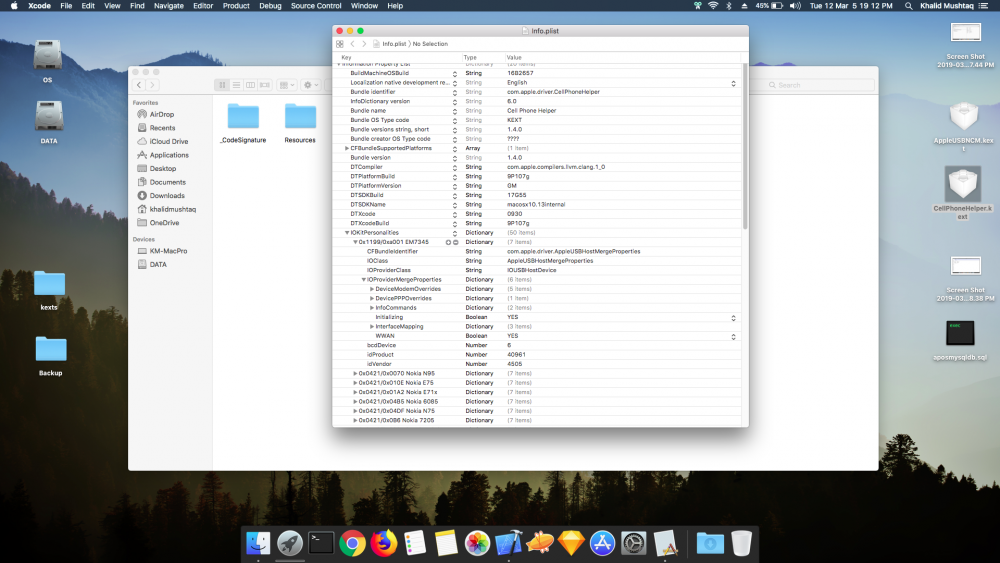Open Xcode from the Dock
The height and width of the screenshot is (563, 1000).
coord(508,543)
